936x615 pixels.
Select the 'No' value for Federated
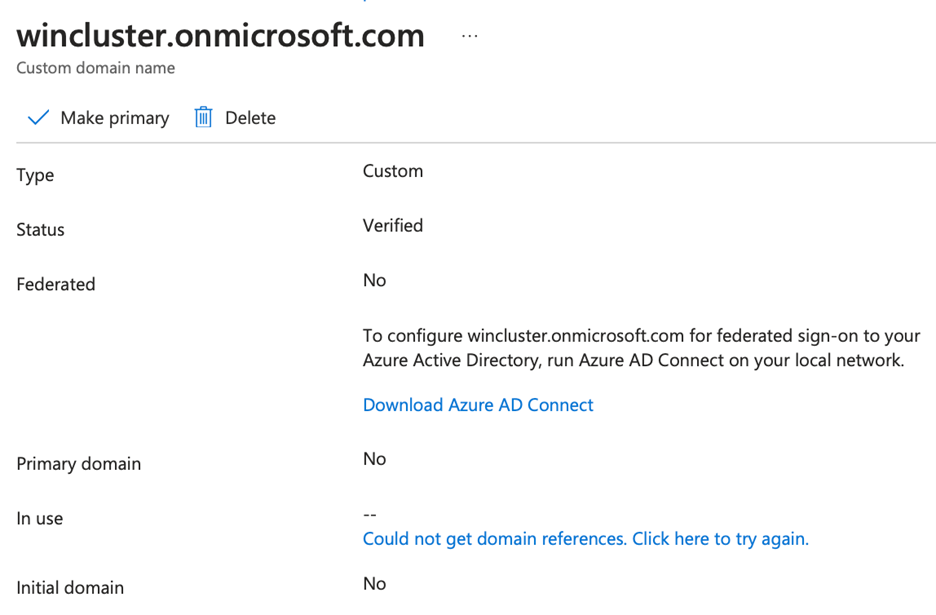(x=374, y=281)
